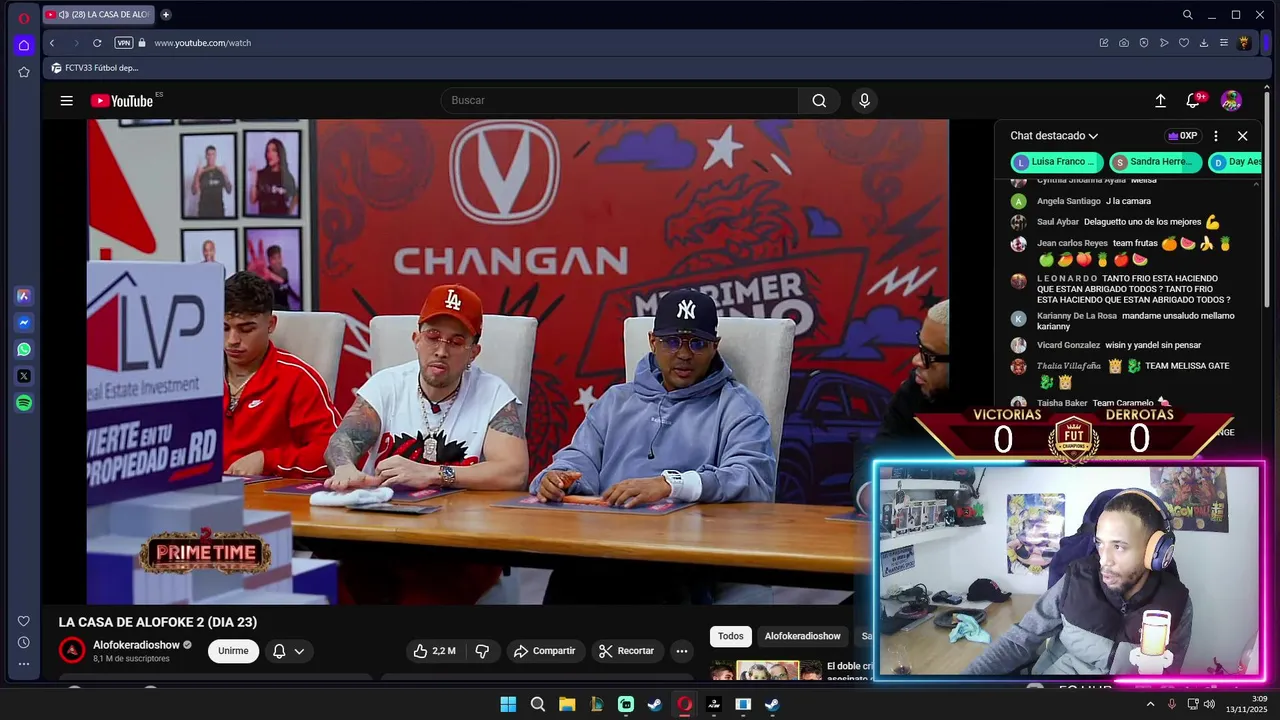Image resolution: width=1280 pixels, height=720 pixels.
Task: Open the Alofokeradioshow channel name link
Action: pos(136,645)
